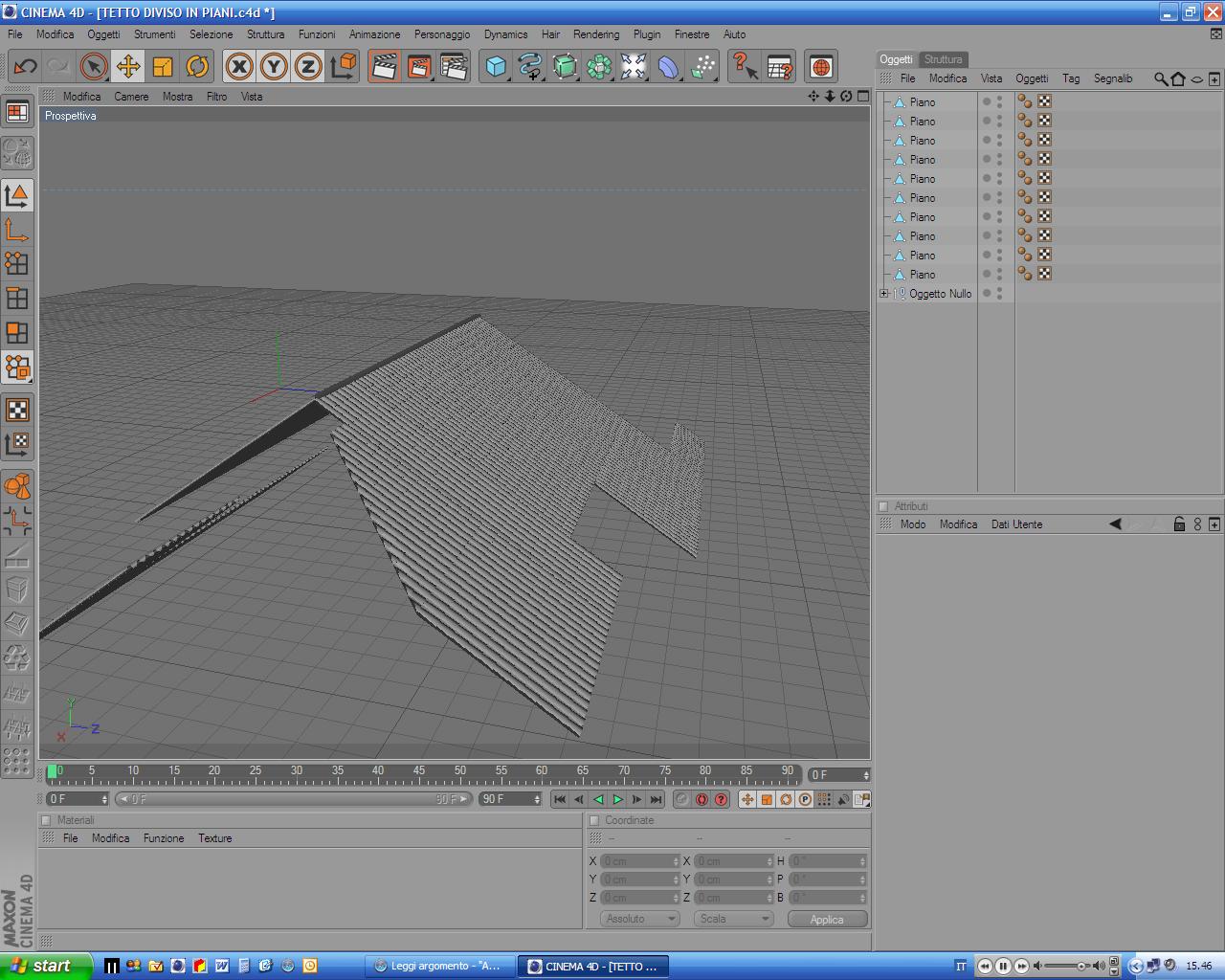The width and height of the screenshot is (1225, 980).
Task: Click the green timeline playhead at frame 0
Action: (52, 771)
